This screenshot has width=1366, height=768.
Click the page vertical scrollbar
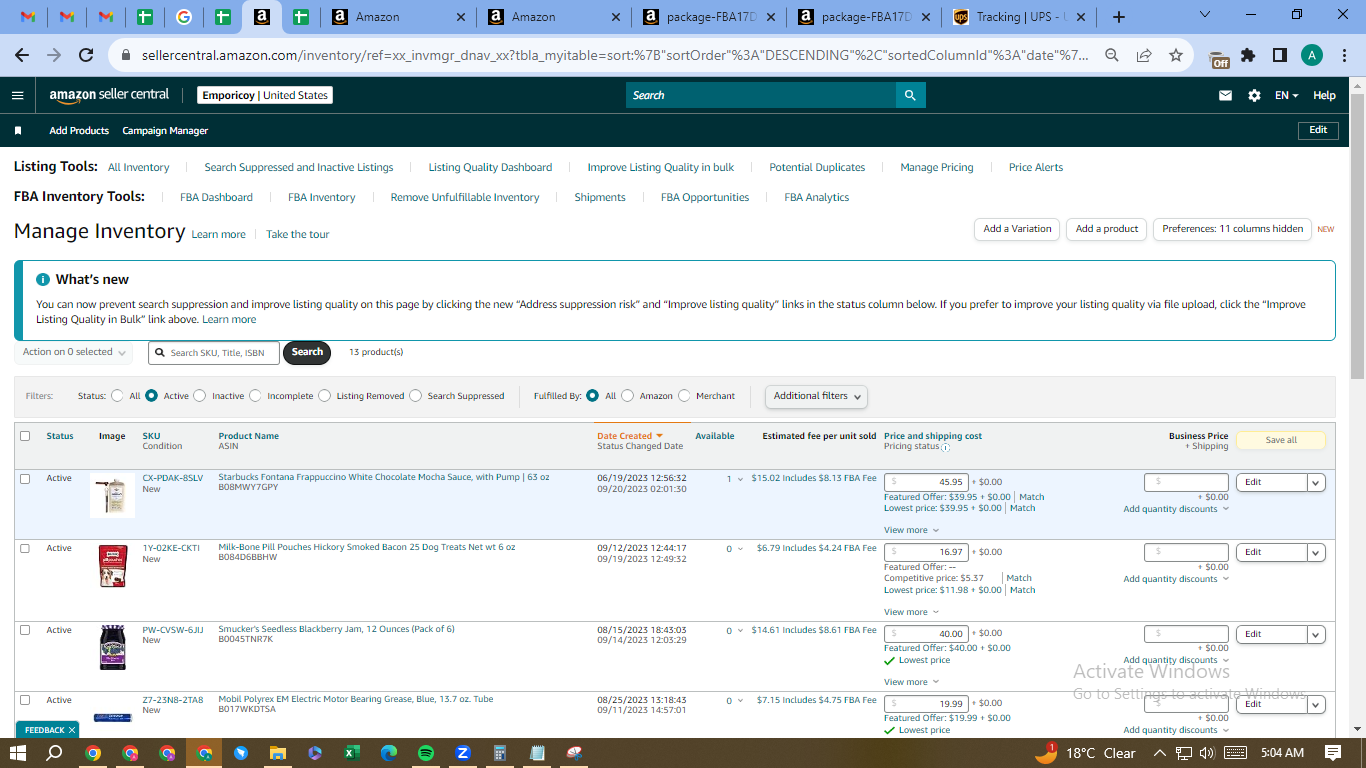click(1357, 237)
